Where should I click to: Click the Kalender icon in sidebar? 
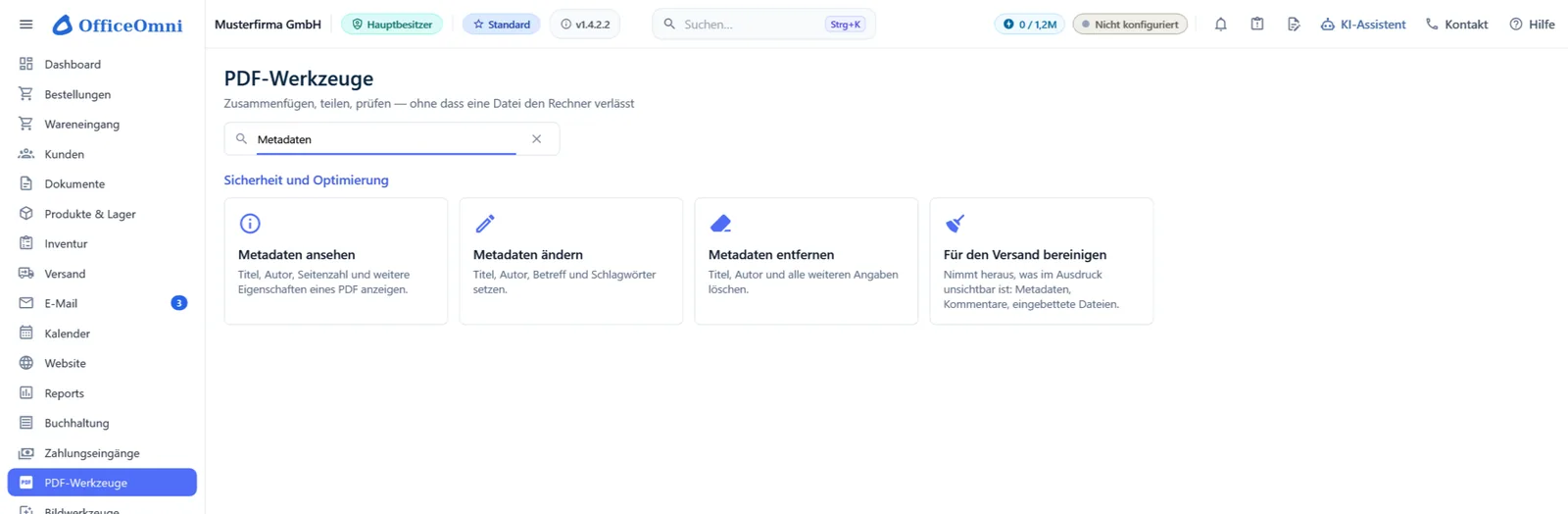point(26,334)
